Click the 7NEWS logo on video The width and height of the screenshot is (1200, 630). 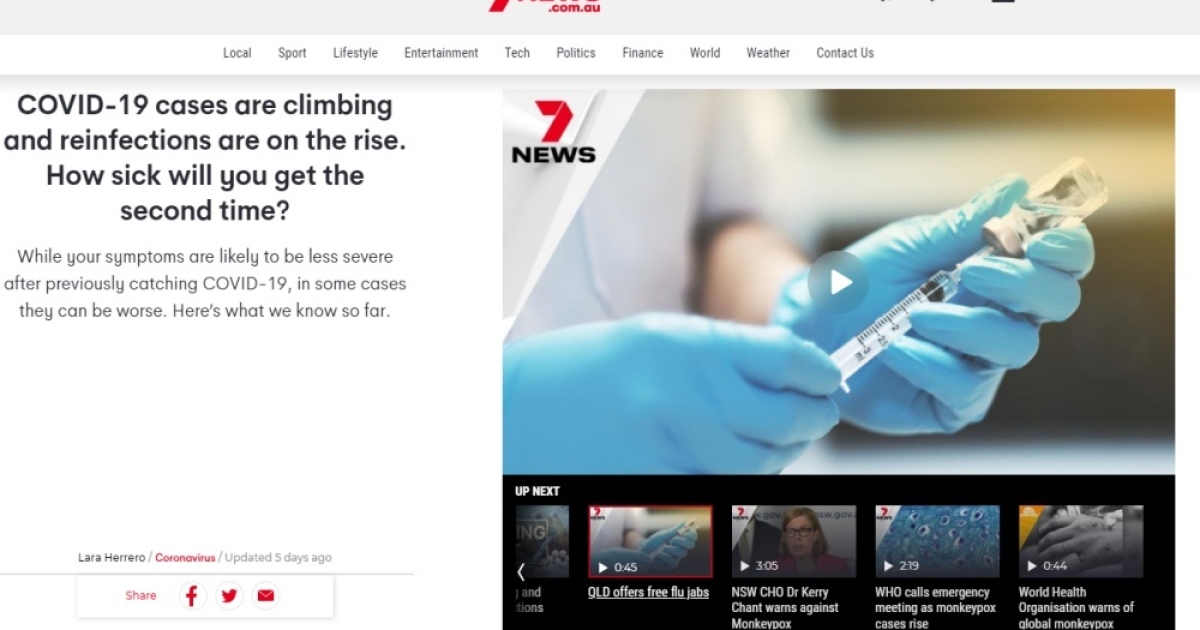click(553, 132)
